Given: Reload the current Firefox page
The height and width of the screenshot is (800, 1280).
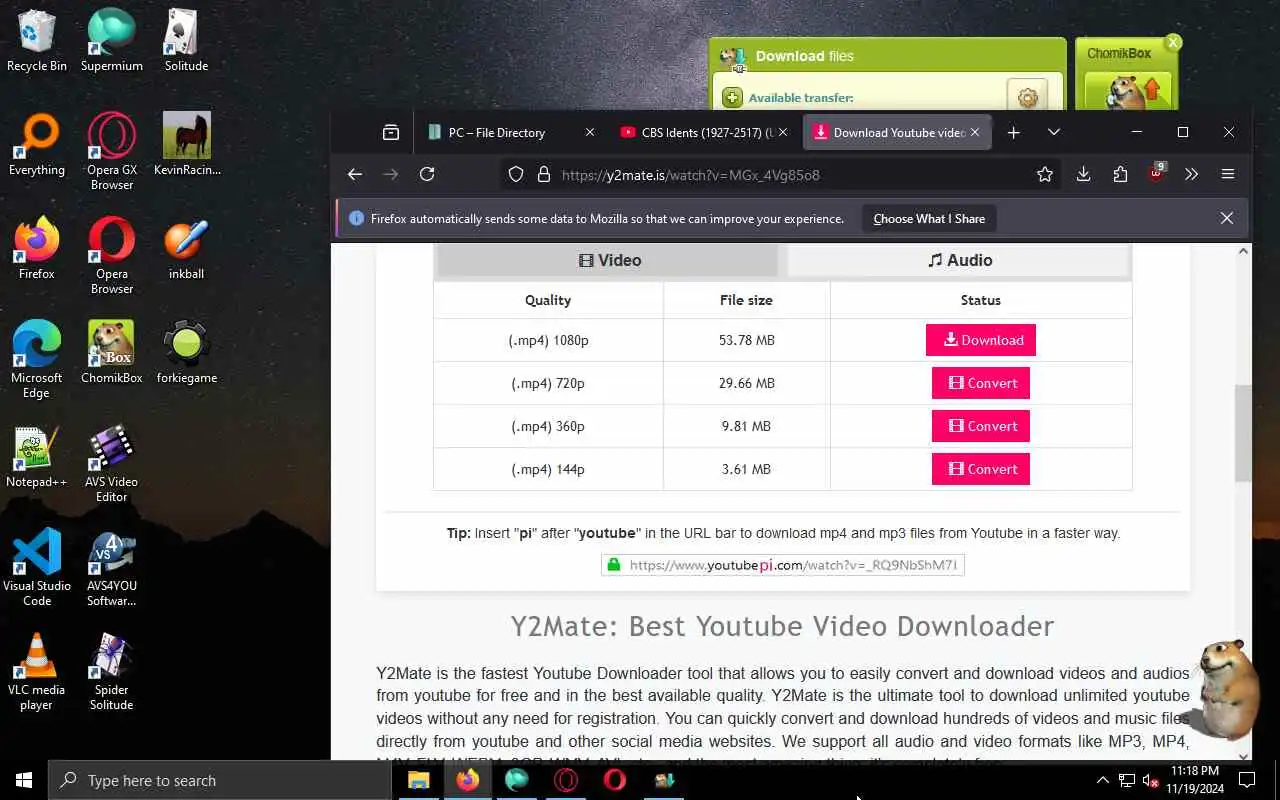Looking at the screenshot, I should (427, 174).
